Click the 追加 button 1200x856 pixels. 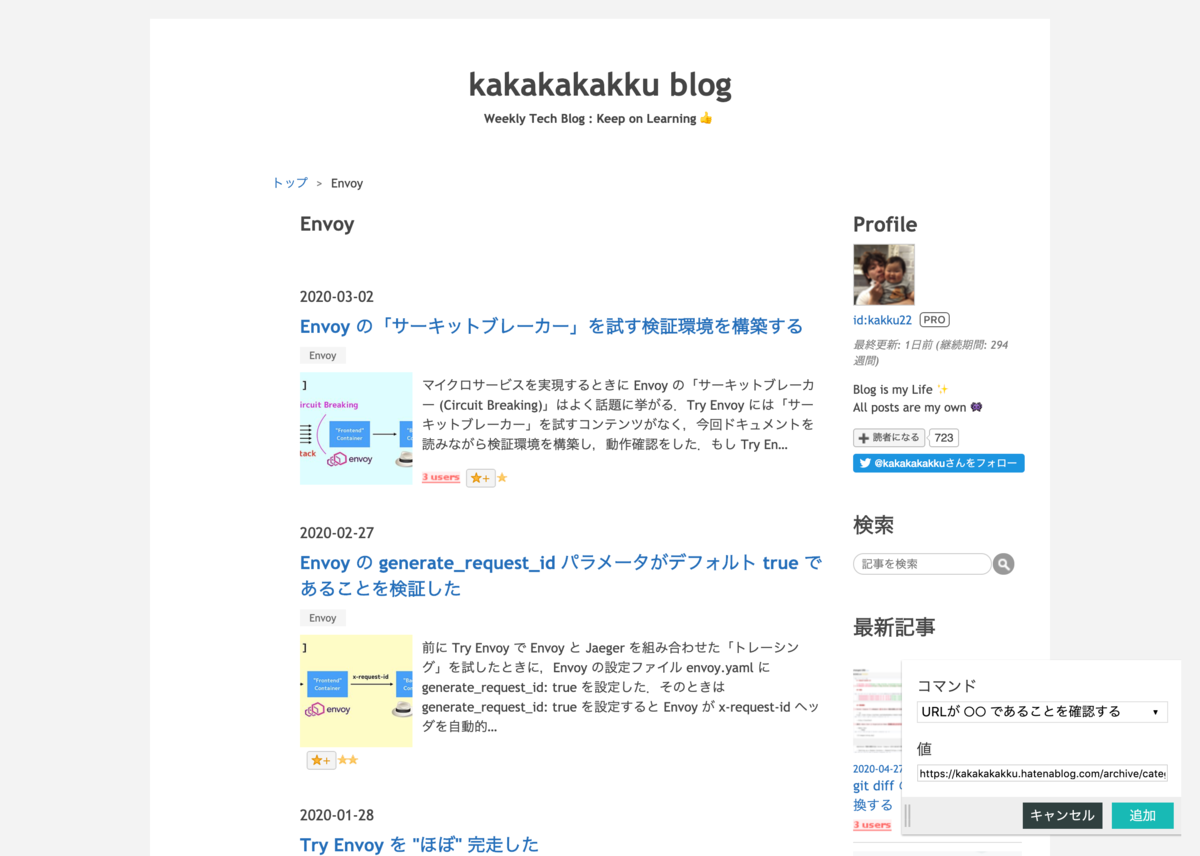coord(1143,815)
